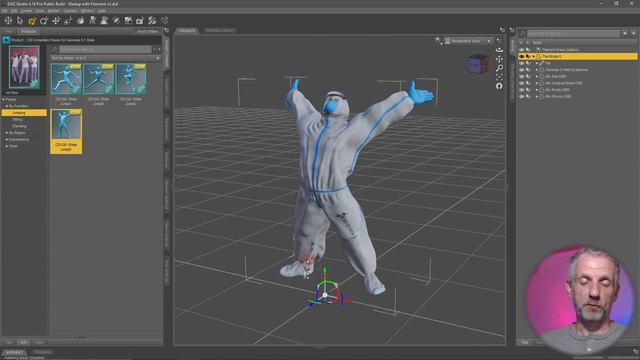
Task: Click the Info tab button below content pane
Action: coord(24,342)
